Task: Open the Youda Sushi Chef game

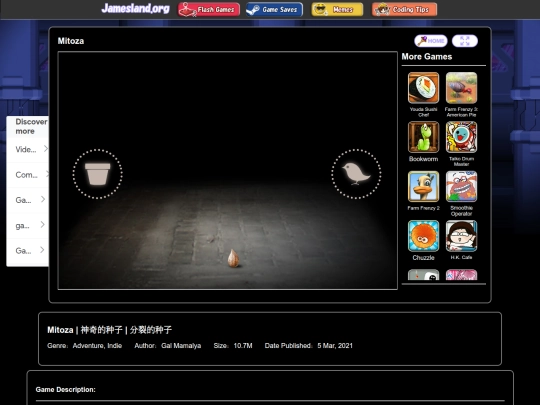Action: [x=423, y=88]
